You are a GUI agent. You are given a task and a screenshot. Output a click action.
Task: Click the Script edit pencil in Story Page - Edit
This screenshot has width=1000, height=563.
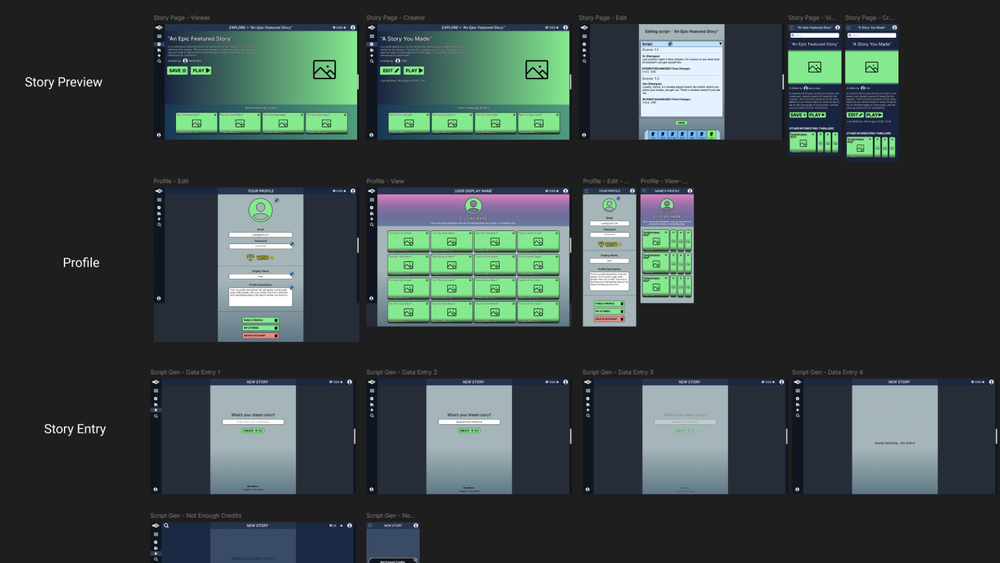click(670, 44)
